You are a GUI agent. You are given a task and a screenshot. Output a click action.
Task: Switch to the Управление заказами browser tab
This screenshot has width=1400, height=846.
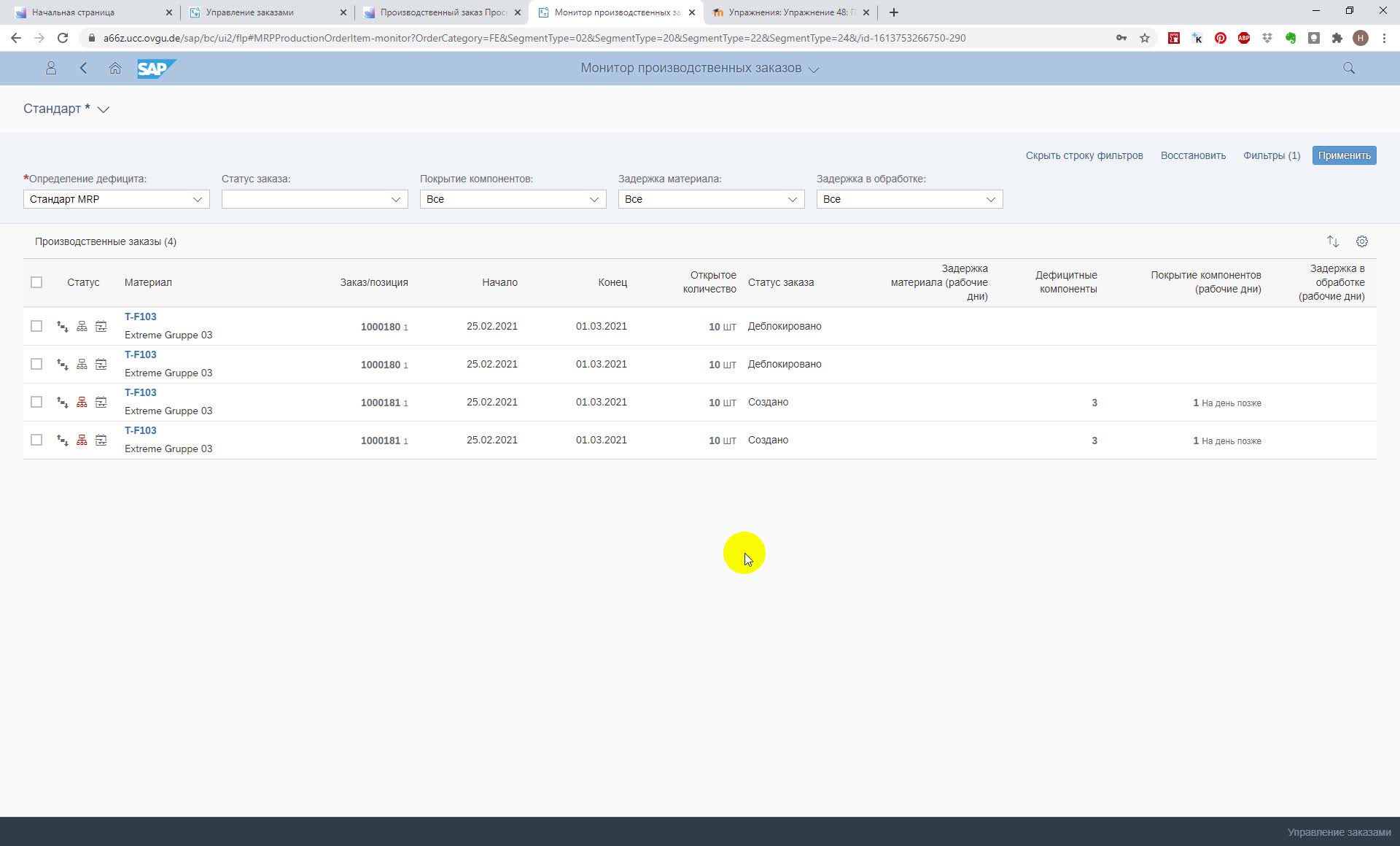click(266, 12)
